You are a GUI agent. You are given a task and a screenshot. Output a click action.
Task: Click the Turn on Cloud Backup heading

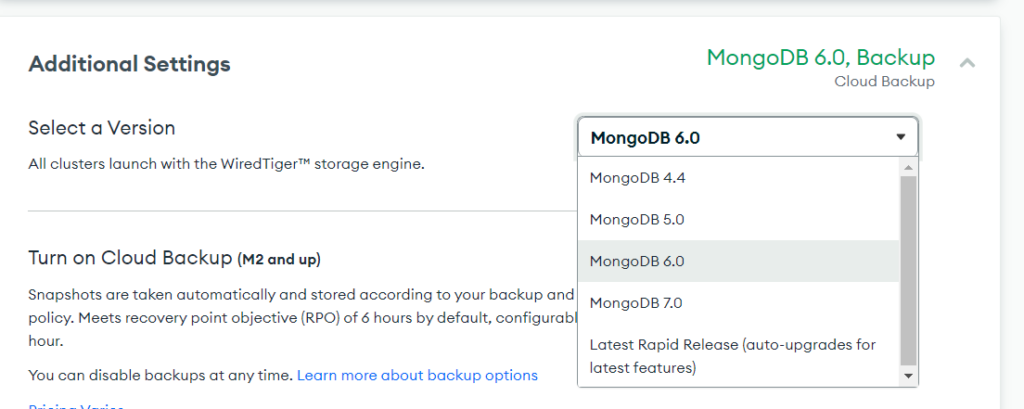[x=174, y=259]
